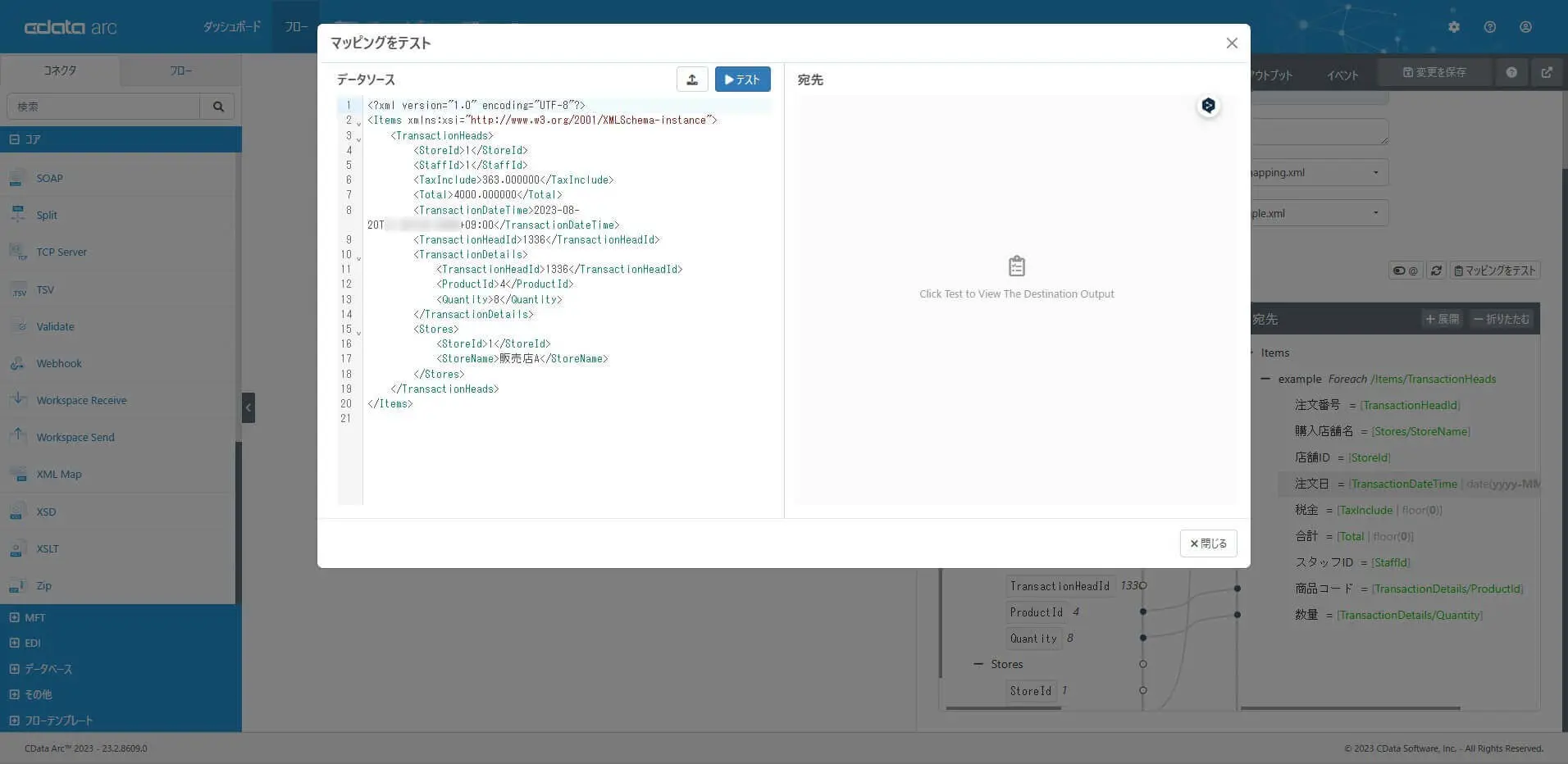The height and width of the screenshot is (764, 1568).
Task: Select the SOAP connector icon
Action: (18, 177)
